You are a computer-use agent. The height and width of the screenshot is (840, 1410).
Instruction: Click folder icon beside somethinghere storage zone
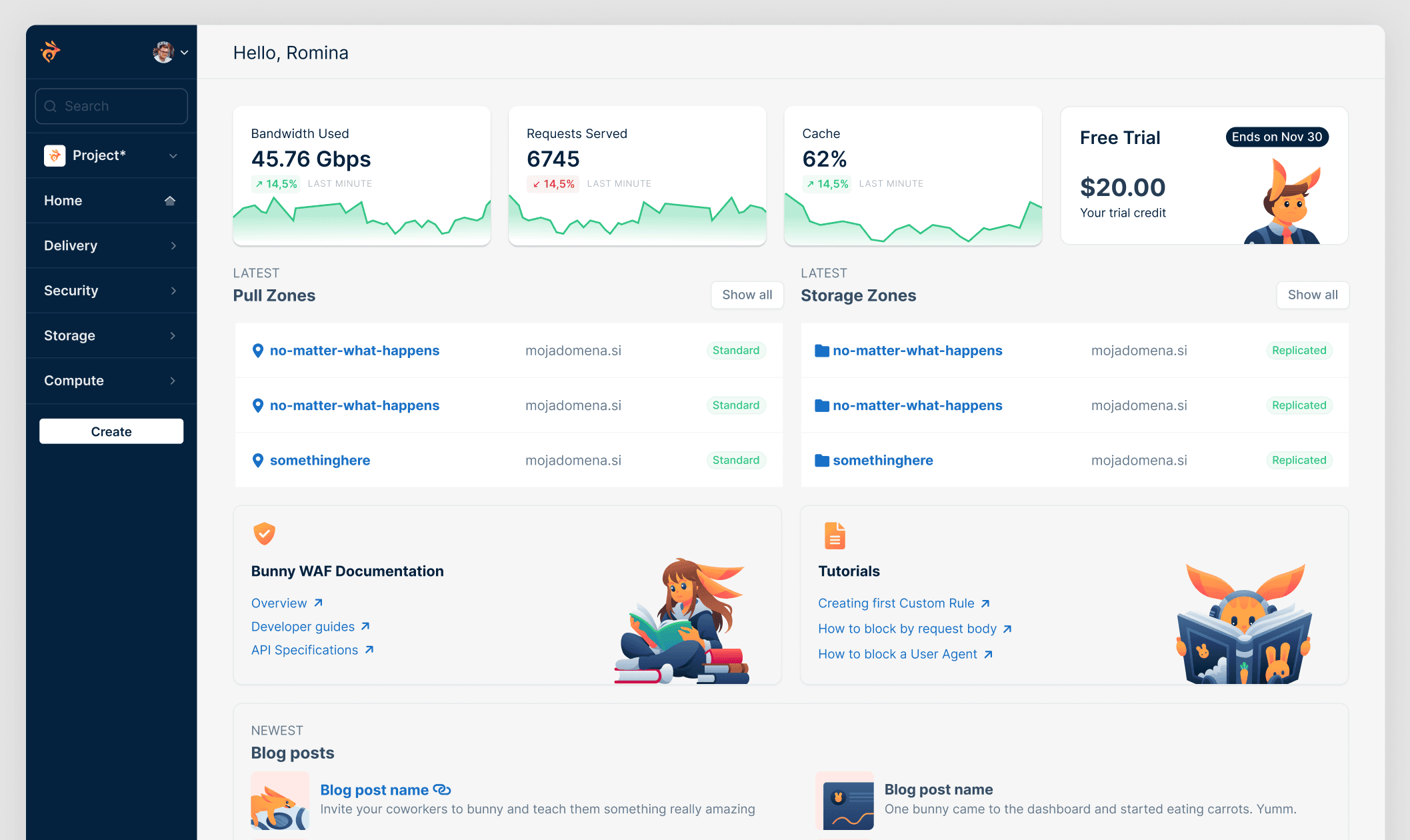(821, 461)
